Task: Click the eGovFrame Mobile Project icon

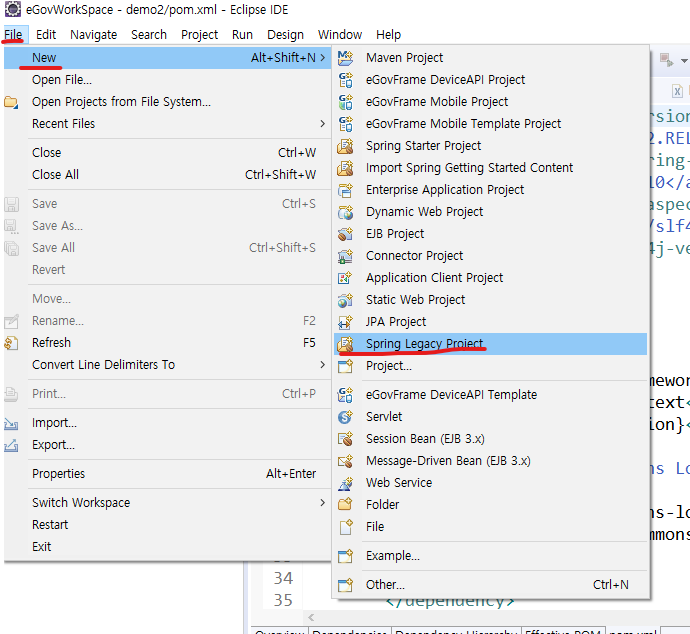Action: tap(345, 102)
